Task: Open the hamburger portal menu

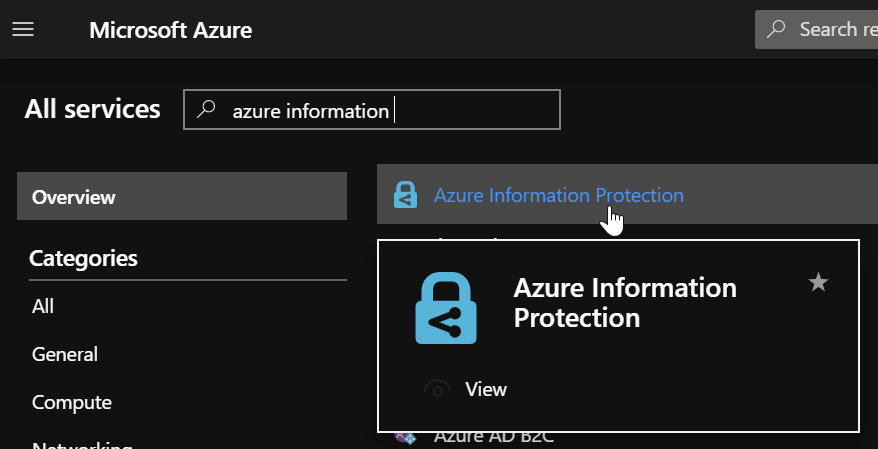Action: tap(23, 30)
